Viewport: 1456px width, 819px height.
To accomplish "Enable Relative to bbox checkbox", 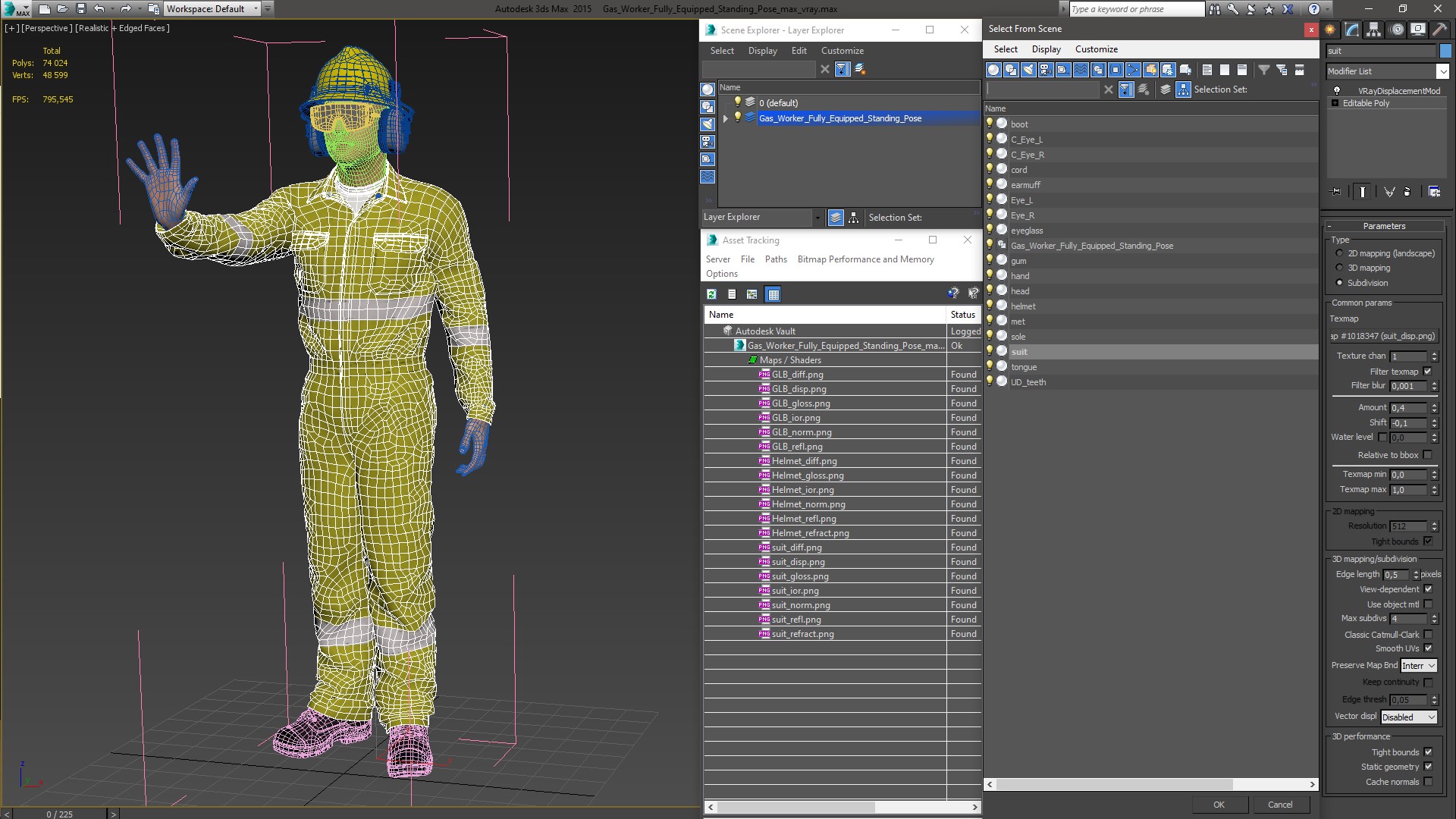I will click(1427, 455).
